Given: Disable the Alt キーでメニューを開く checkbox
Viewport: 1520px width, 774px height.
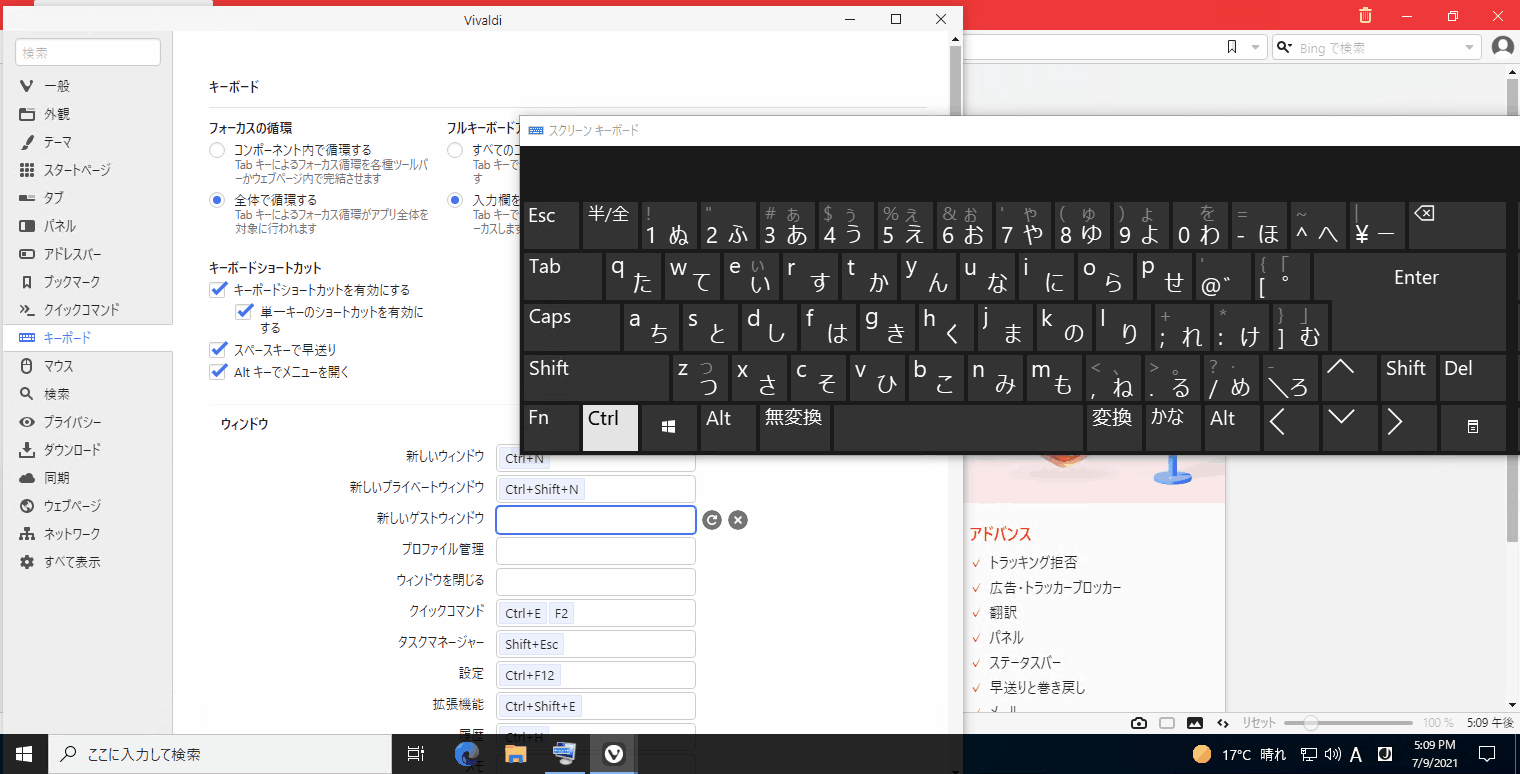Looking at the screenshot, I should pyautogui.click(x=218, y=372).
